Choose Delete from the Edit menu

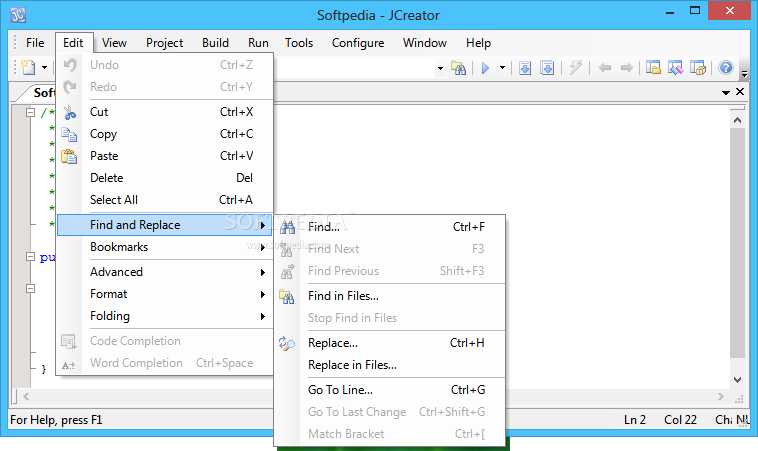point(165,178)
